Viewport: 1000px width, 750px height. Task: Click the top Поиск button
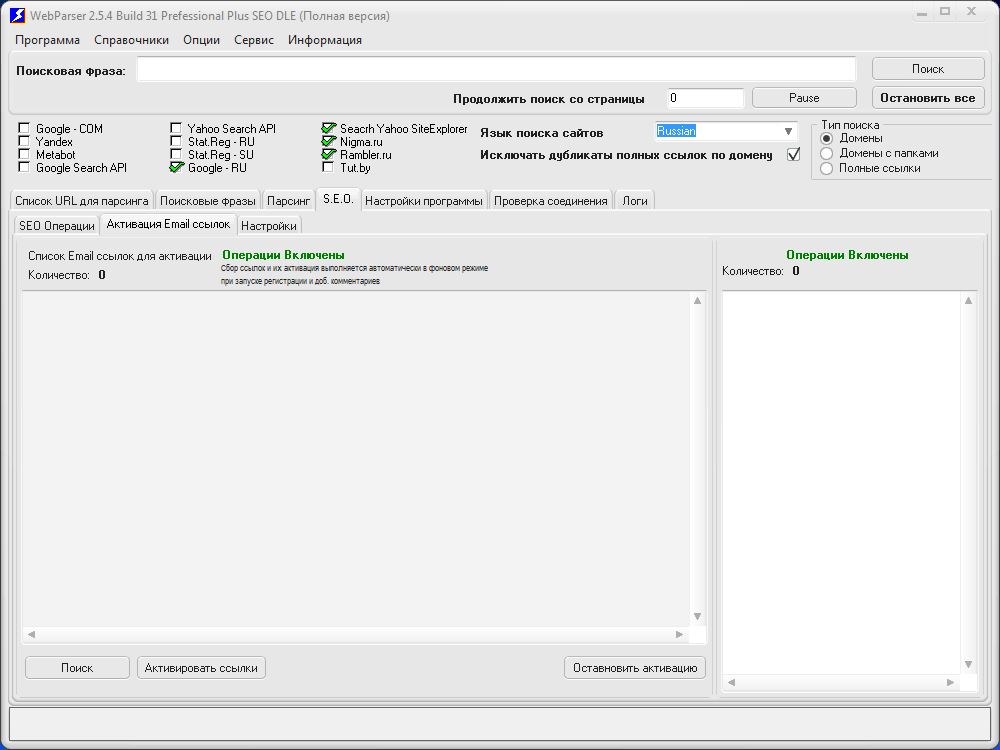pos(928,69)
